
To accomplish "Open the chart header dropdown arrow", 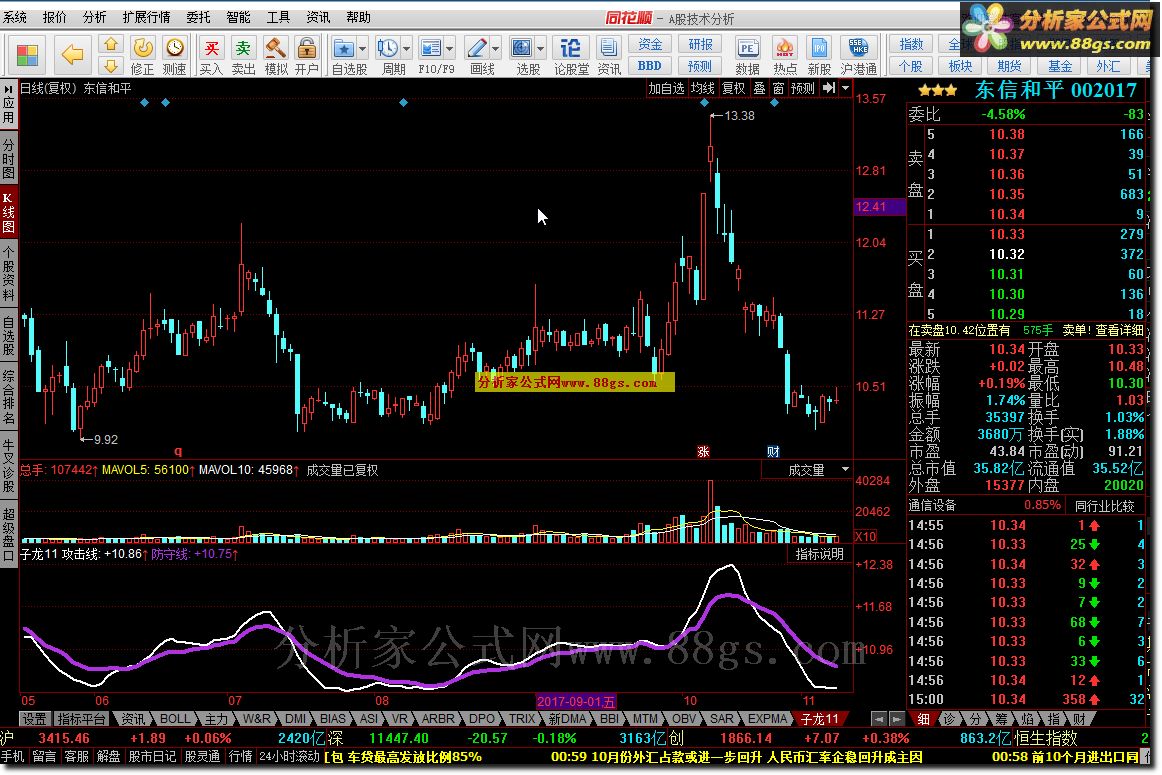I will coord(846,88).
